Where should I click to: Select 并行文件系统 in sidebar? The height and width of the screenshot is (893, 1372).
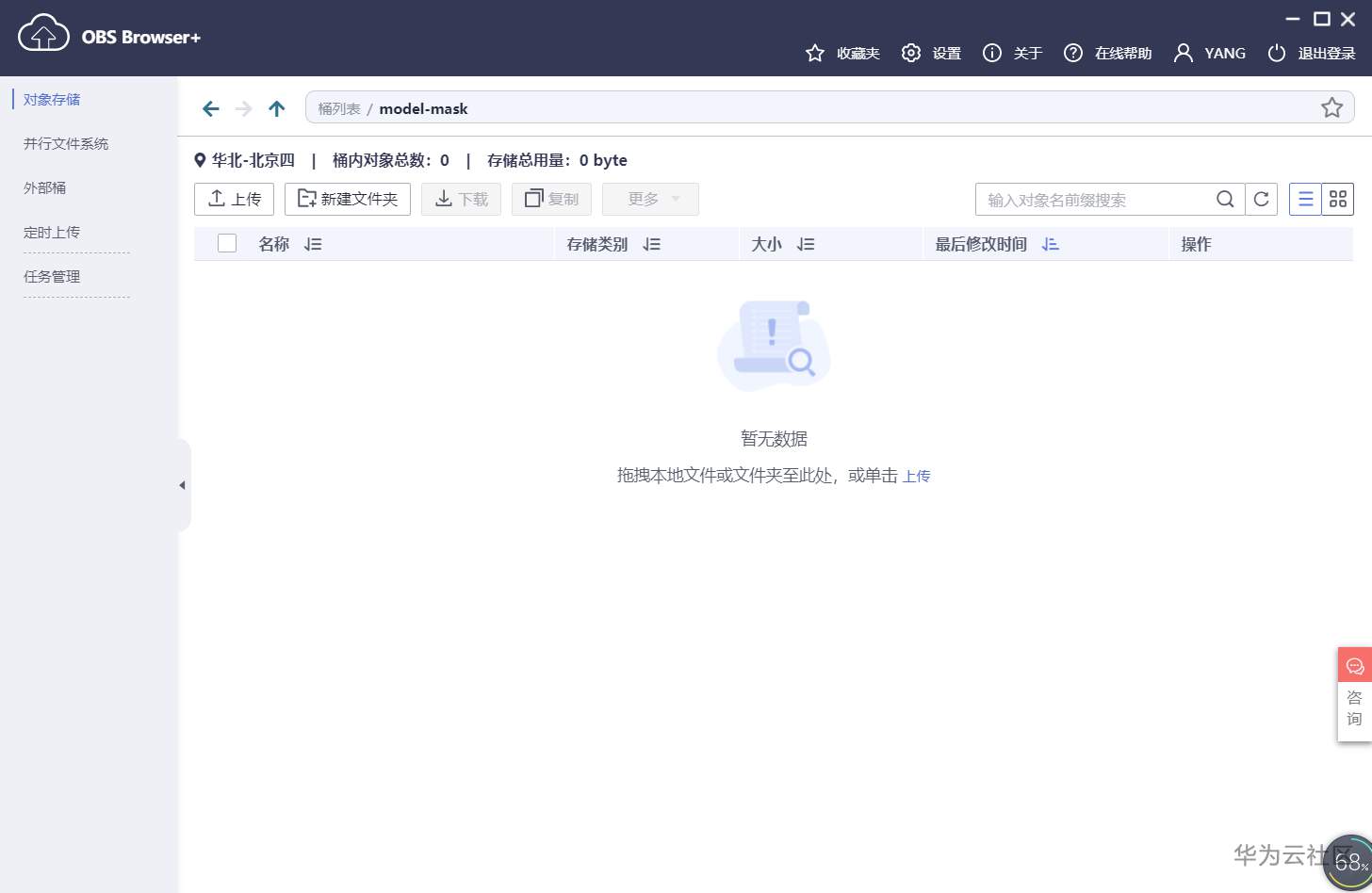(66, 143)
